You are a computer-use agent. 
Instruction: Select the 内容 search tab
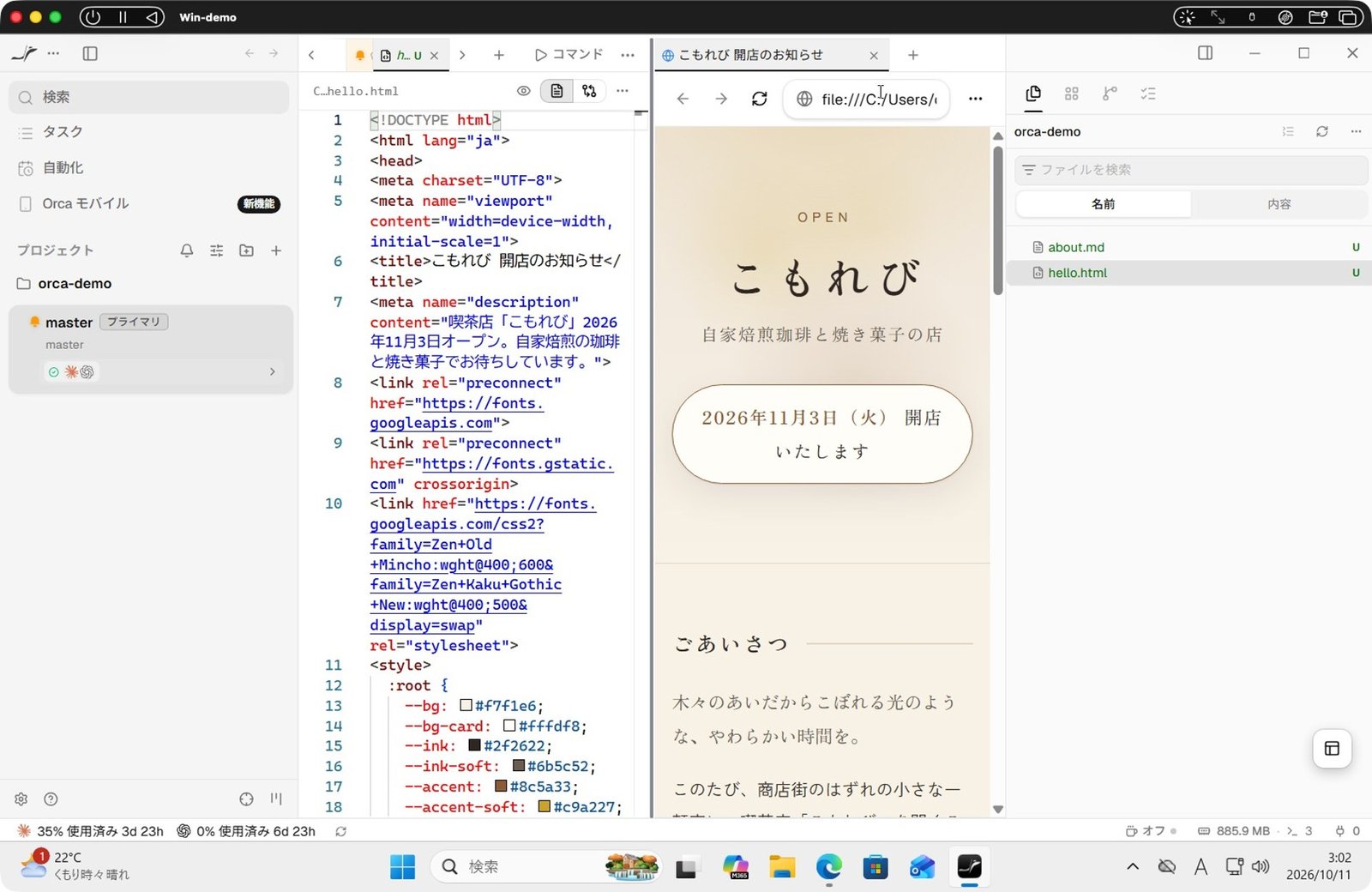pyautogui.click(x=1279, y=204)
